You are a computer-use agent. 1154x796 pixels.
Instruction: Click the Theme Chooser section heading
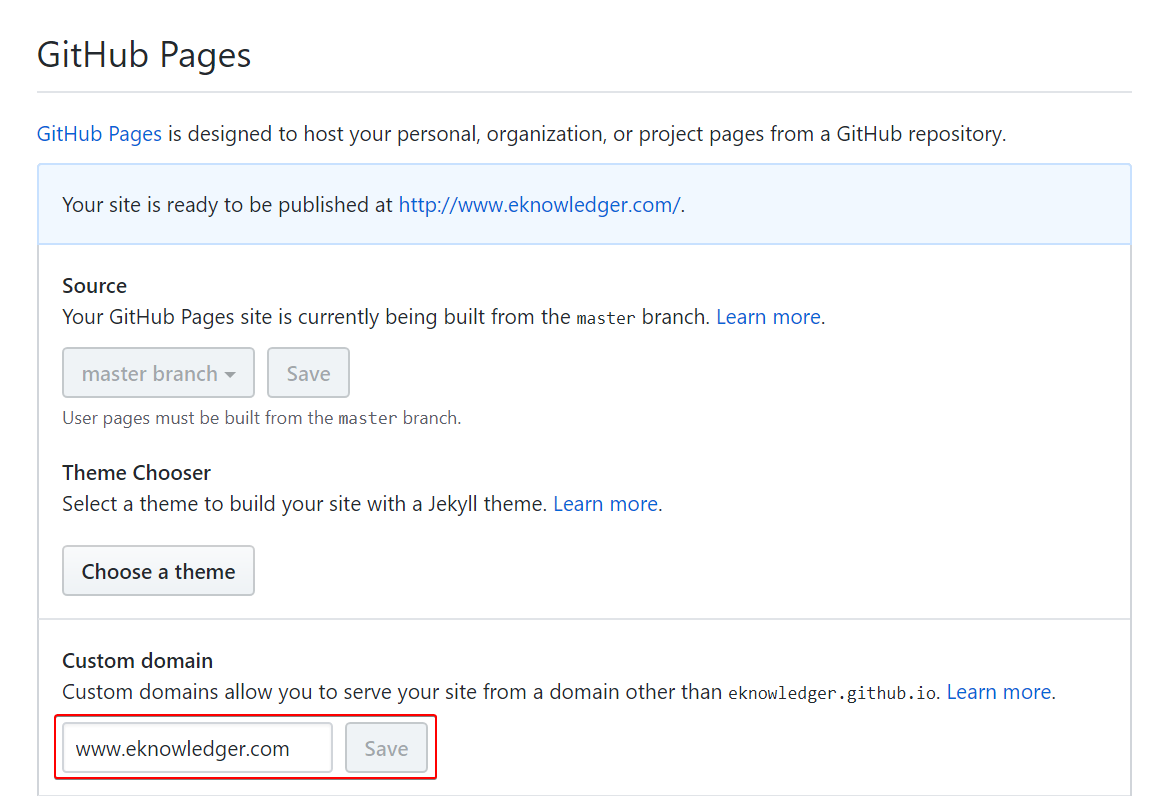137,472
